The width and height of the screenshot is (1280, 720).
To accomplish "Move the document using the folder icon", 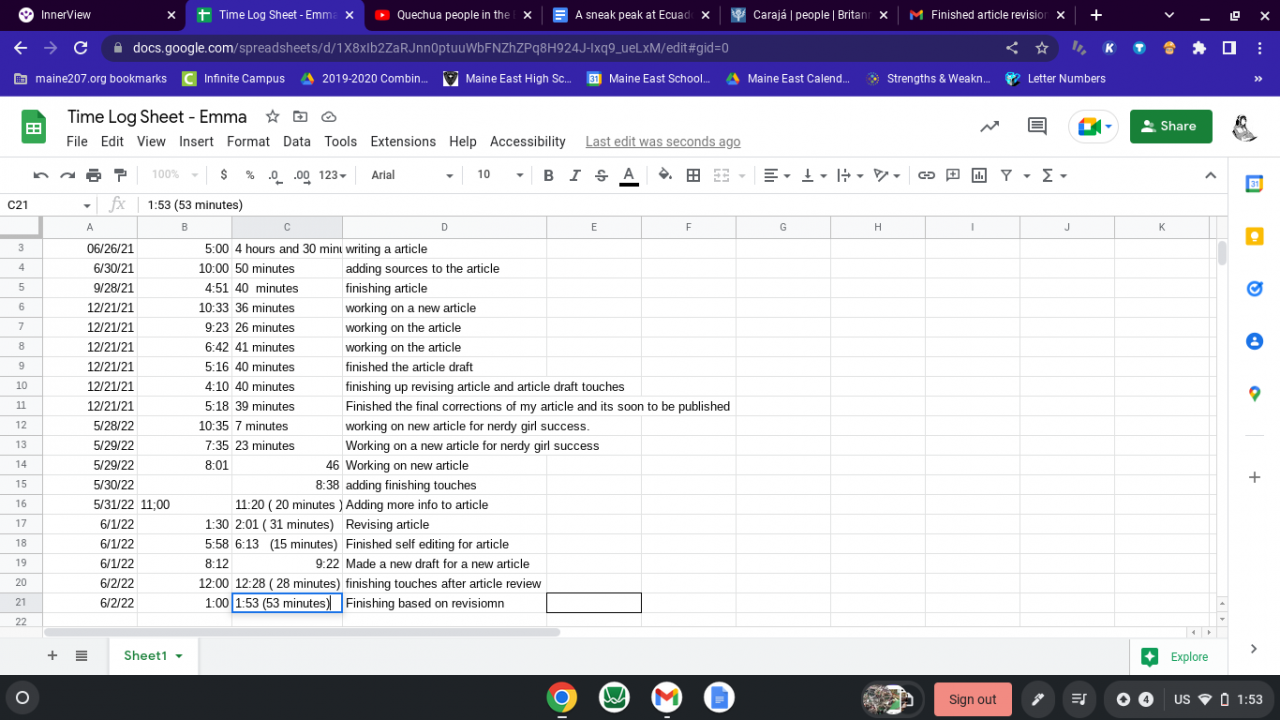I will 300,117.
